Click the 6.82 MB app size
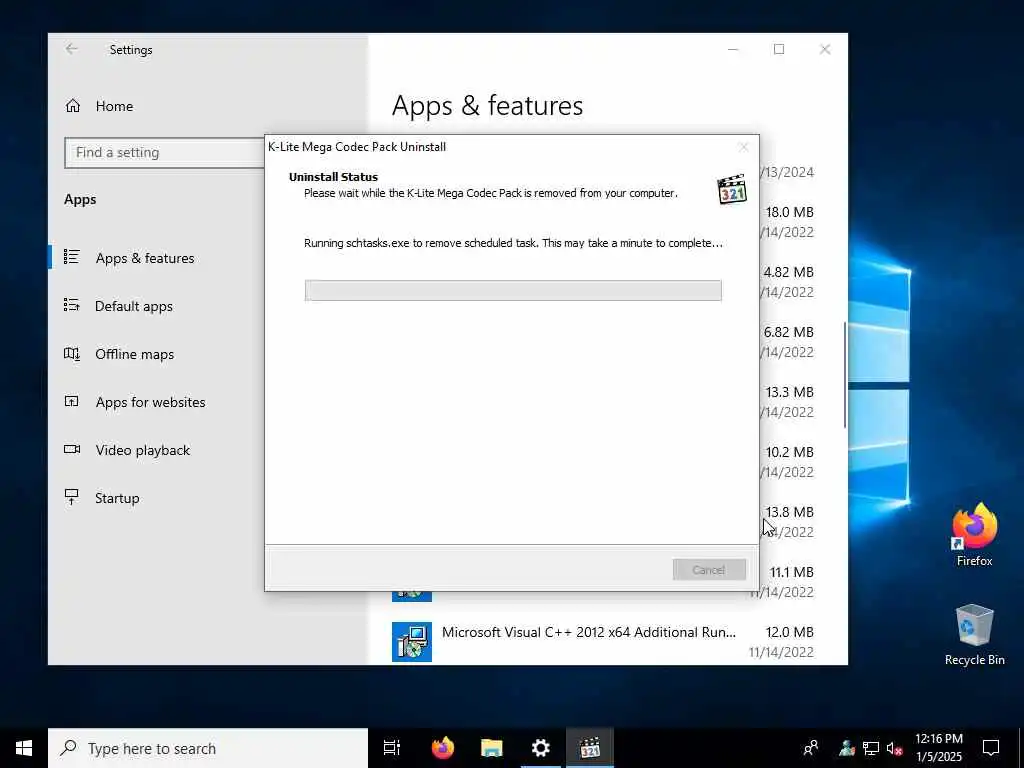Image resolution: width=1024 pixels, height=768 pixels. pyautogui.click(x=788, y=332)
